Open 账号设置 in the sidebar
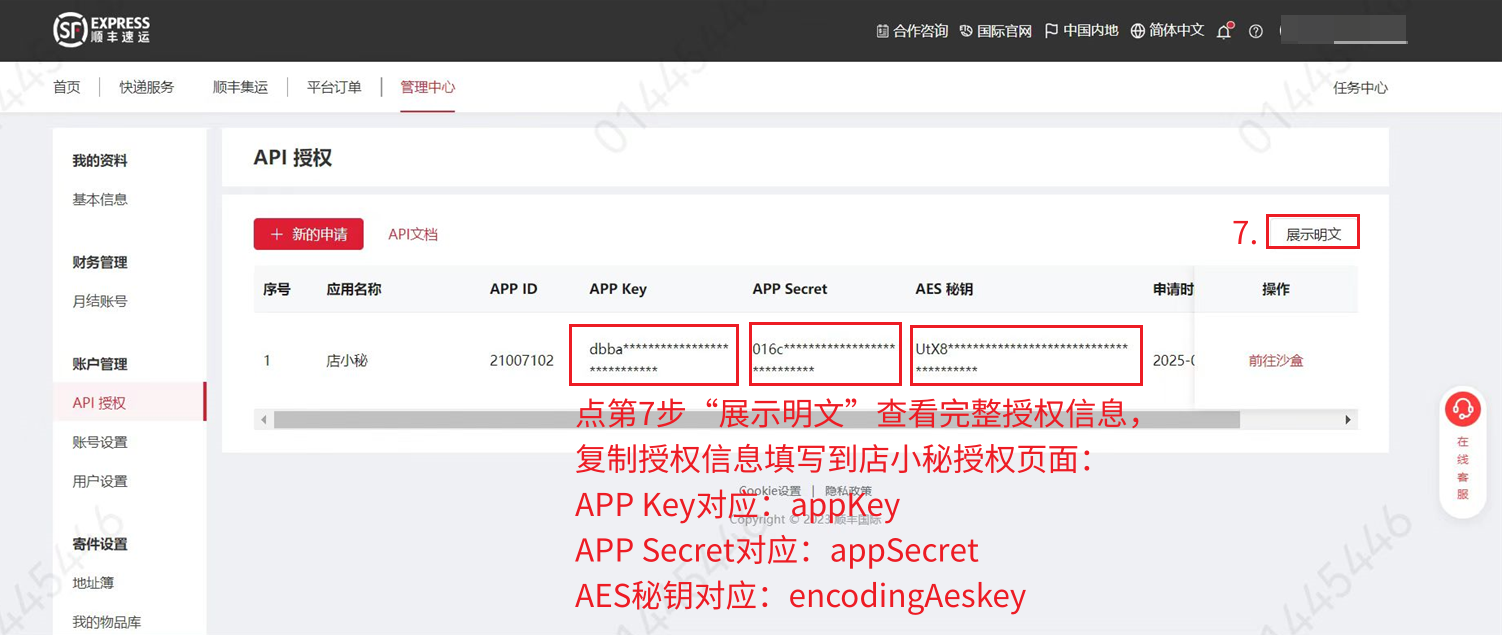This screenshot has width=1502, height=640. click(x=100, y=442)
